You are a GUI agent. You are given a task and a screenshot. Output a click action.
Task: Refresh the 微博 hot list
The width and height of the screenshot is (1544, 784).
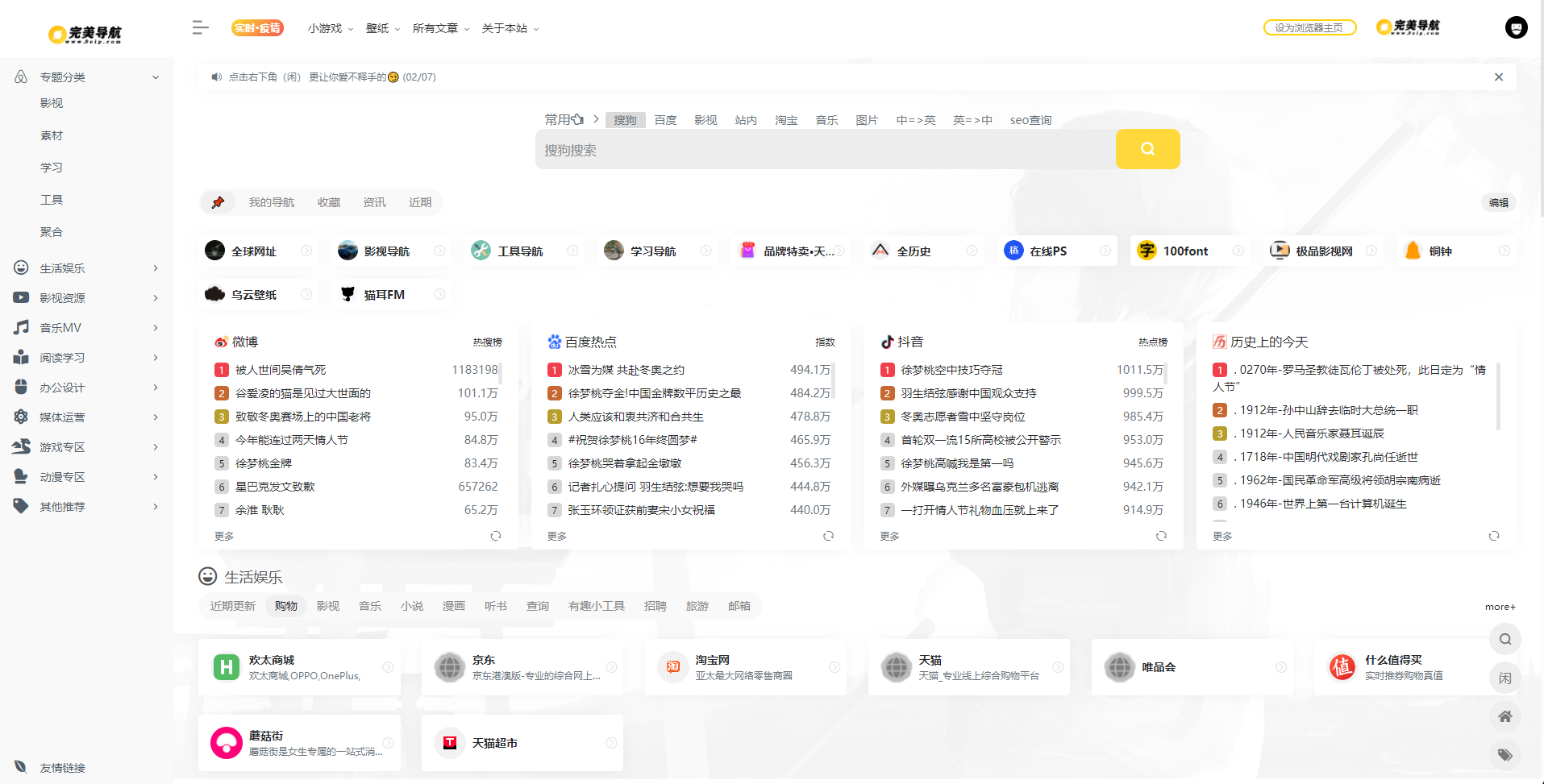pyautogui.click(x=496, y=536)
